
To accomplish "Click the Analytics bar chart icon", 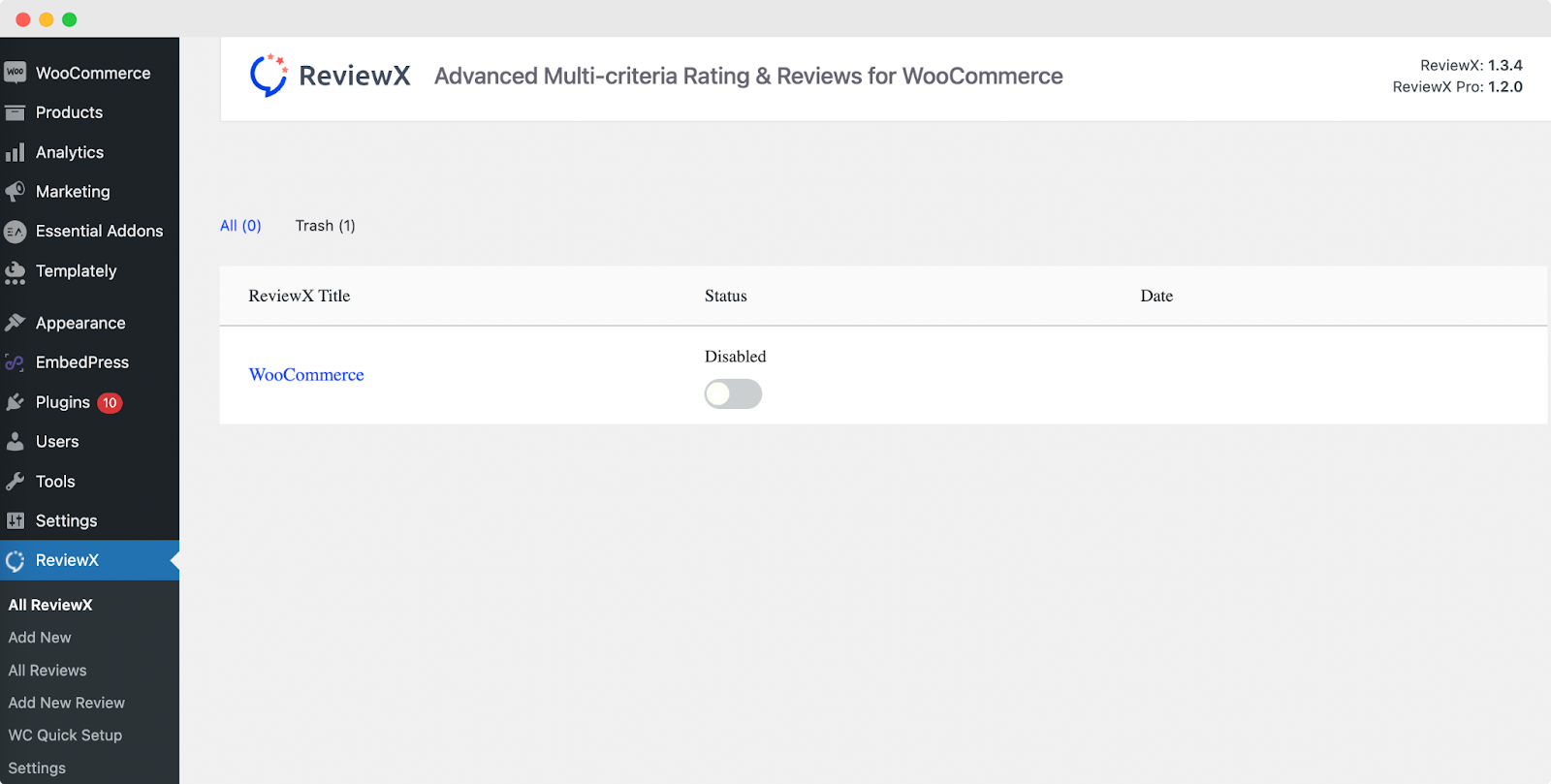I will (15, 152).
